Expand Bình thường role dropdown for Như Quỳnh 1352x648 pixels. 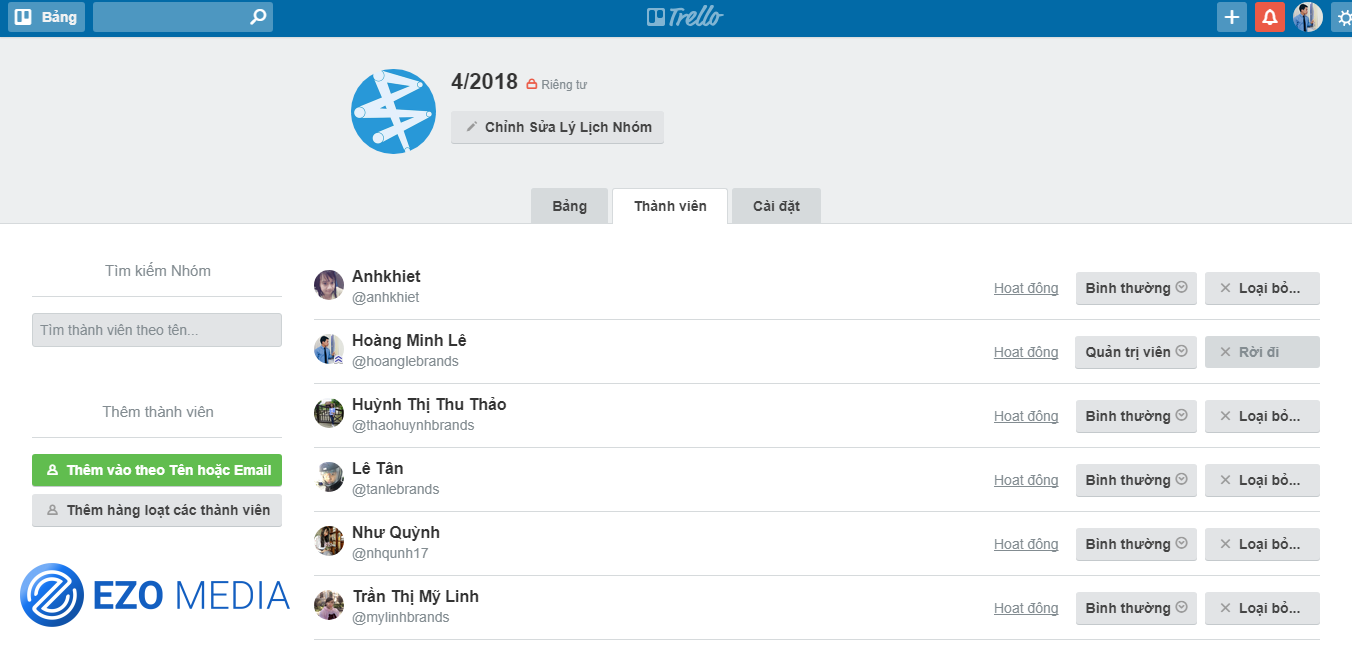click(1136, 544)
